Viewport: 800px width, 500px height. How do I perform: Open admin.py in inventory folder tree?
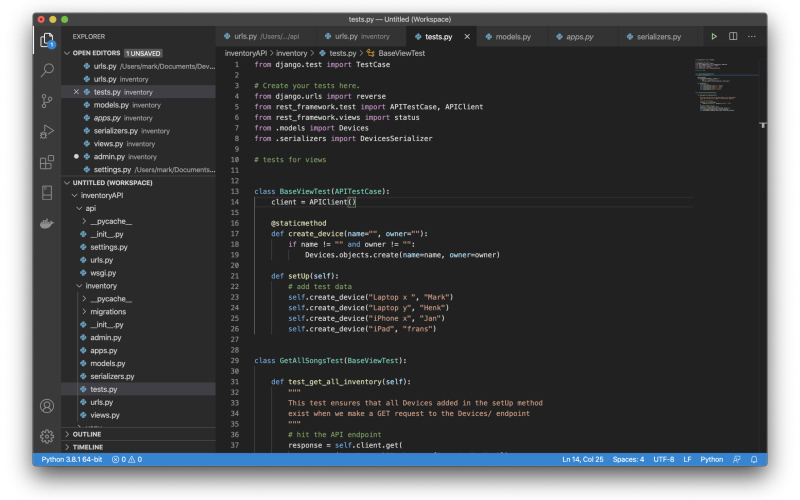point(106,338)
